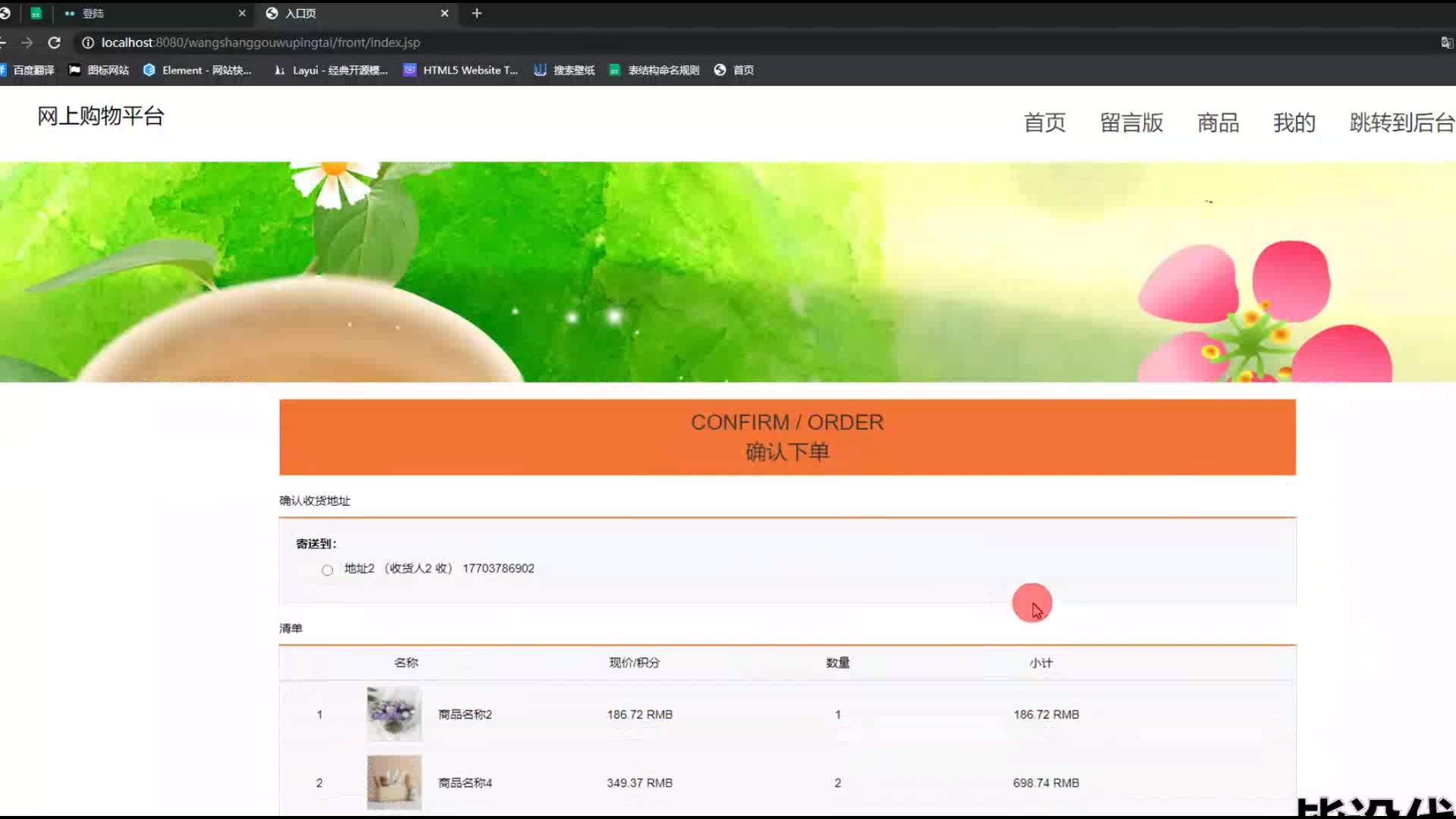Go to 首页 in site navigation
This screenshot has height=819, width=1456.
(1044, 122)
